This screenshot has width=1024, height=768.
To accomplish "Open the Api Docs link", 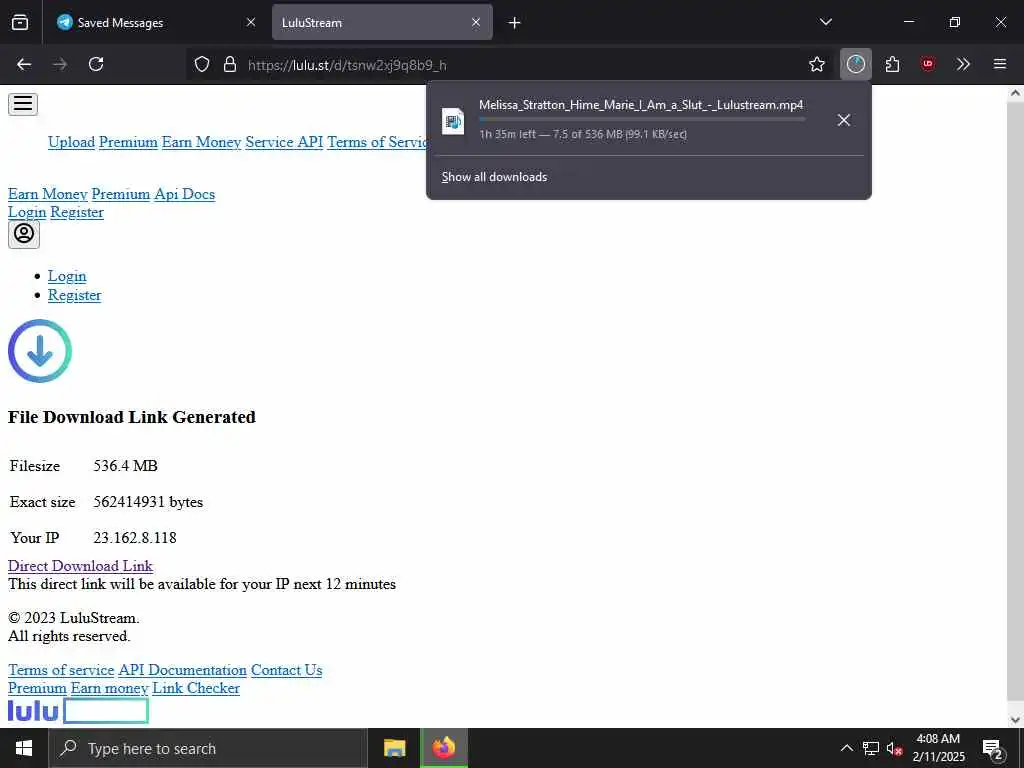I will (184, 194).
